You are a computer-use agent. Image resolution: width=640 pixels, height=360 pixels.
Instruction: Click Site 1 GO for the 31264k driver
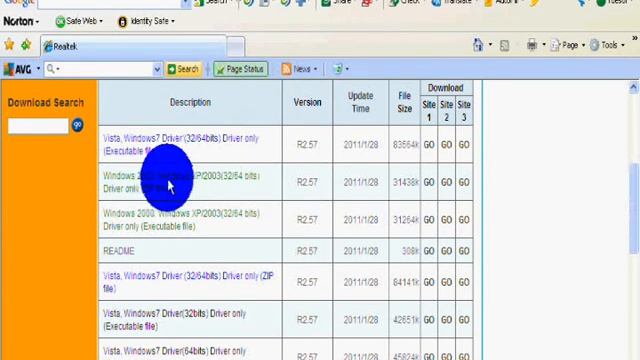coord(429,220)
